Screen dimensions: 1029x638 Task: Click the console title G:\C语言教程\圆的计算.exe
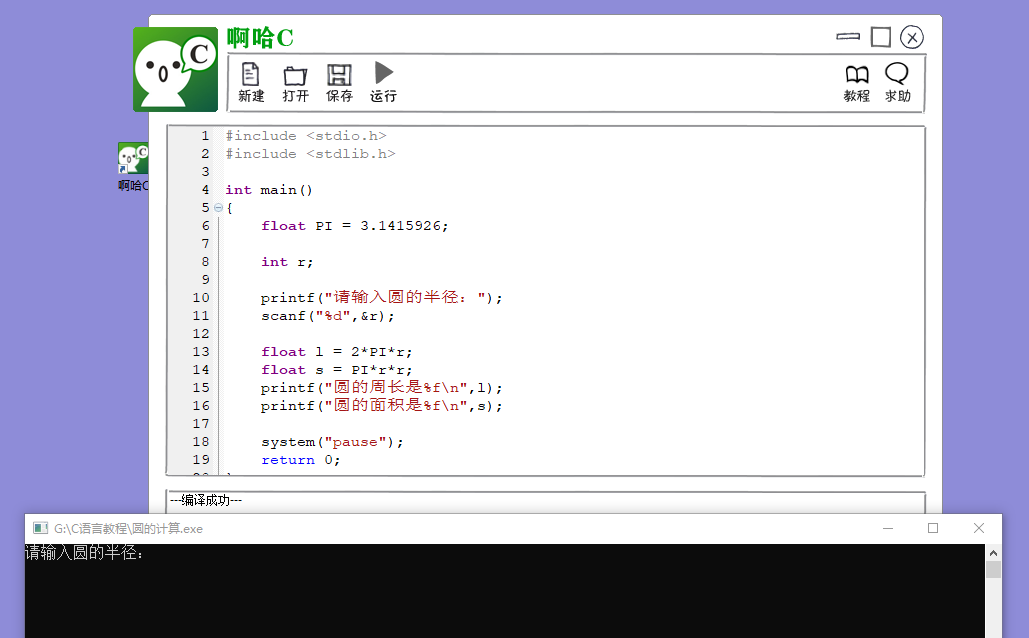pos(128,528)
